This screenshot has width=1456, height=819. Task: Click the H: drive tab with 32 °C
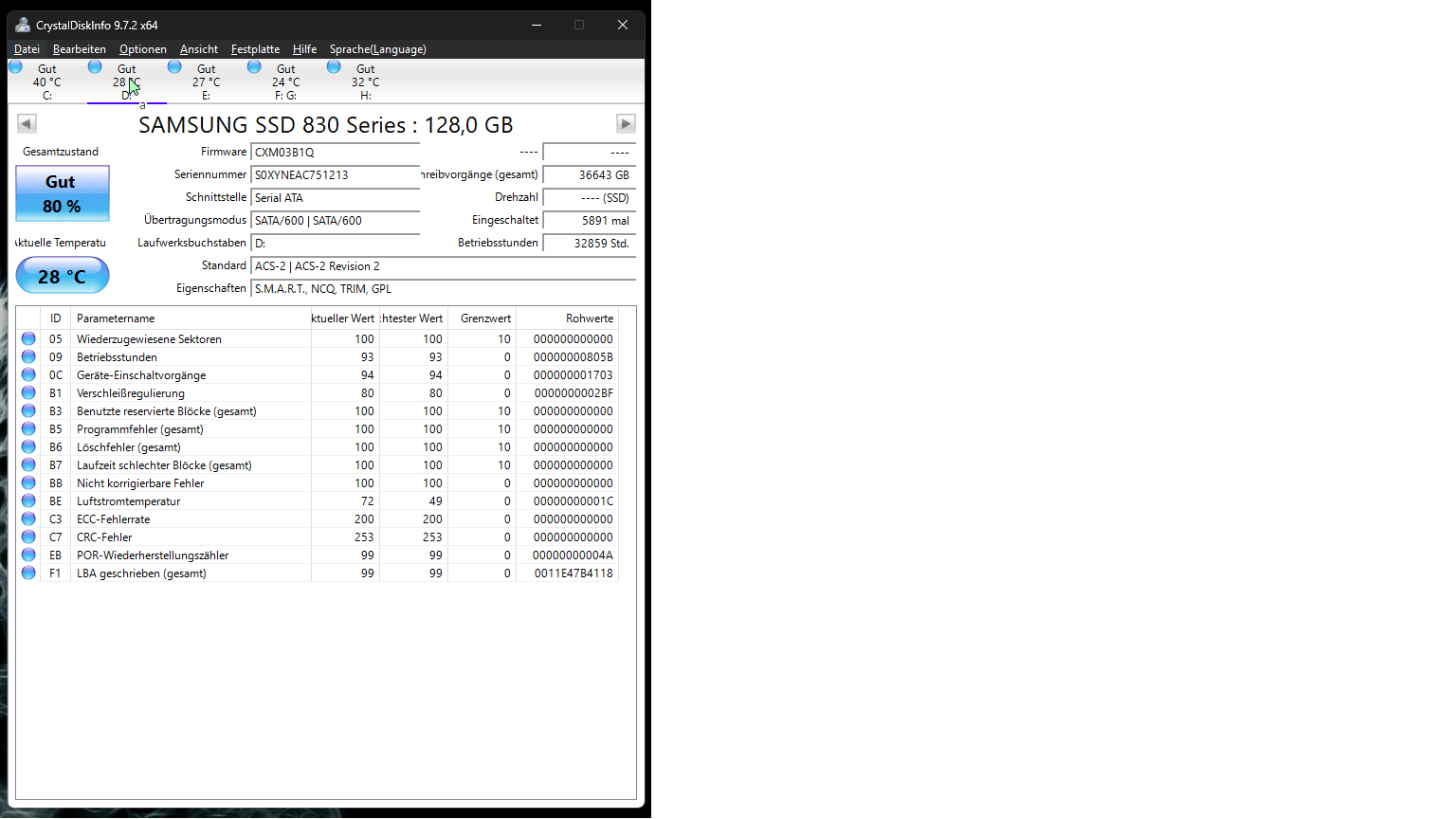pos(366,82)
